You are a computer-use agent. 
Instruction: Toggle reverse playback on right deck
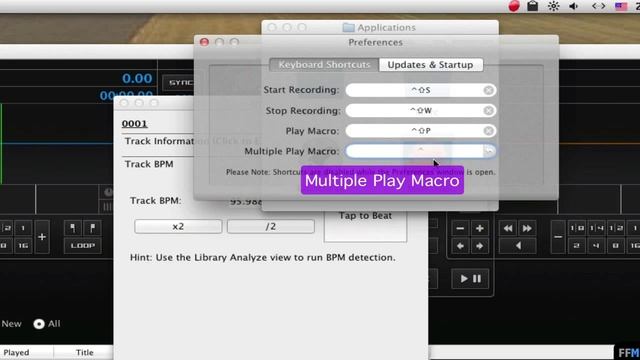coord(518,246)
